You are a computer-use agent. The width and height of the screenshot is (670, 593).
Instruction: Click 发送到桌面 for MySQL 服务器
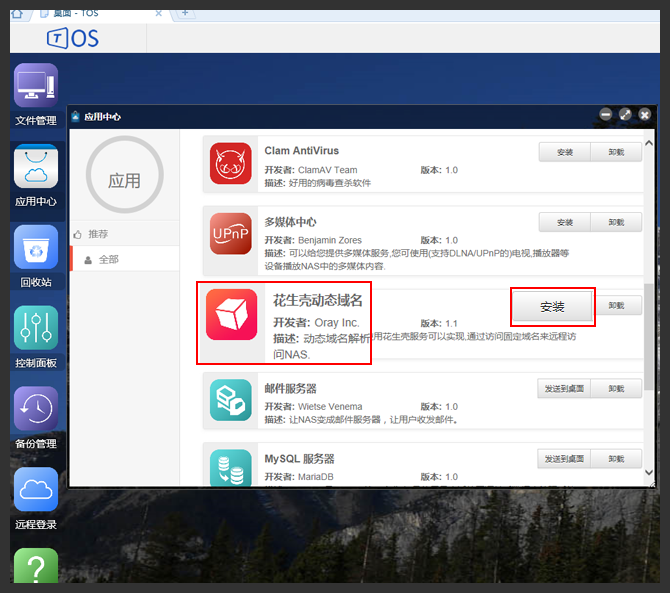[x=564, y=459]
